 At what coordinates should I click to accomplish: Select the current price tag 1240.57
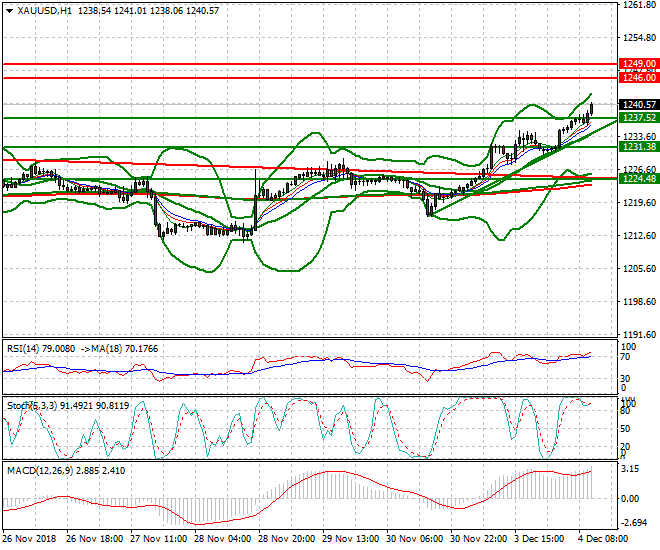(637, 104)
